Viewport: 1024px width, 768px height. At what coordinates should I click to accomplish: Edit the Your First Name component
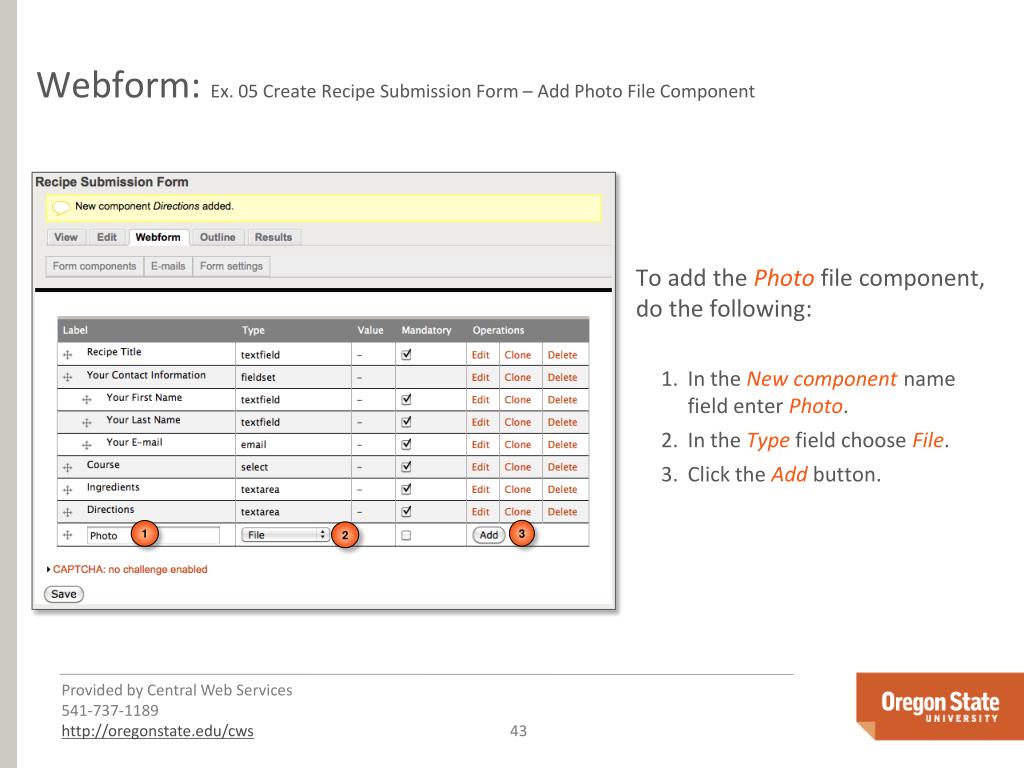point(481,399)
